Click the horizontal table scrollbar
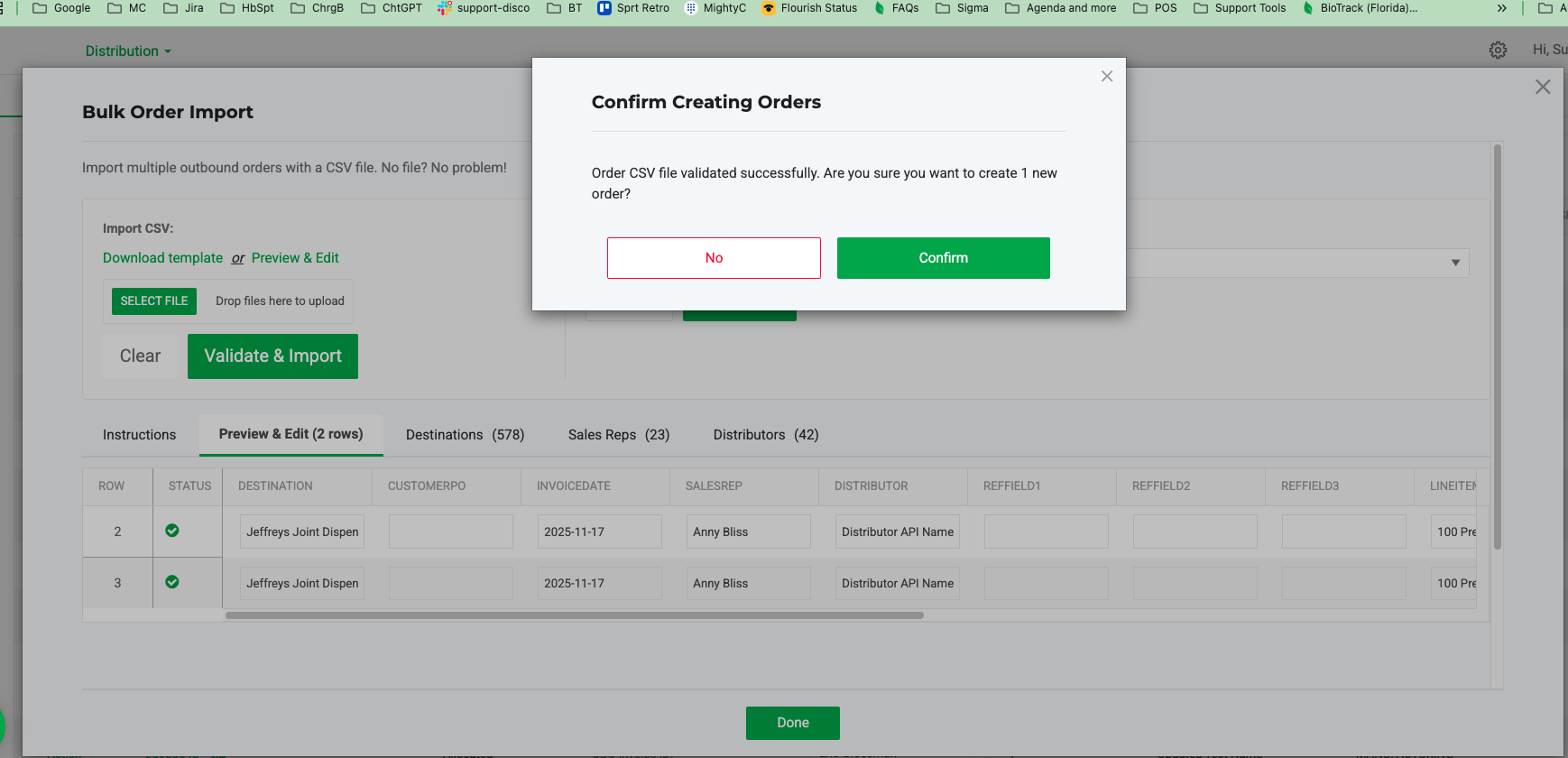Image resolution: width=1568 pixels, height=758 pixels. pyautogui.click(x=575, y=615)
